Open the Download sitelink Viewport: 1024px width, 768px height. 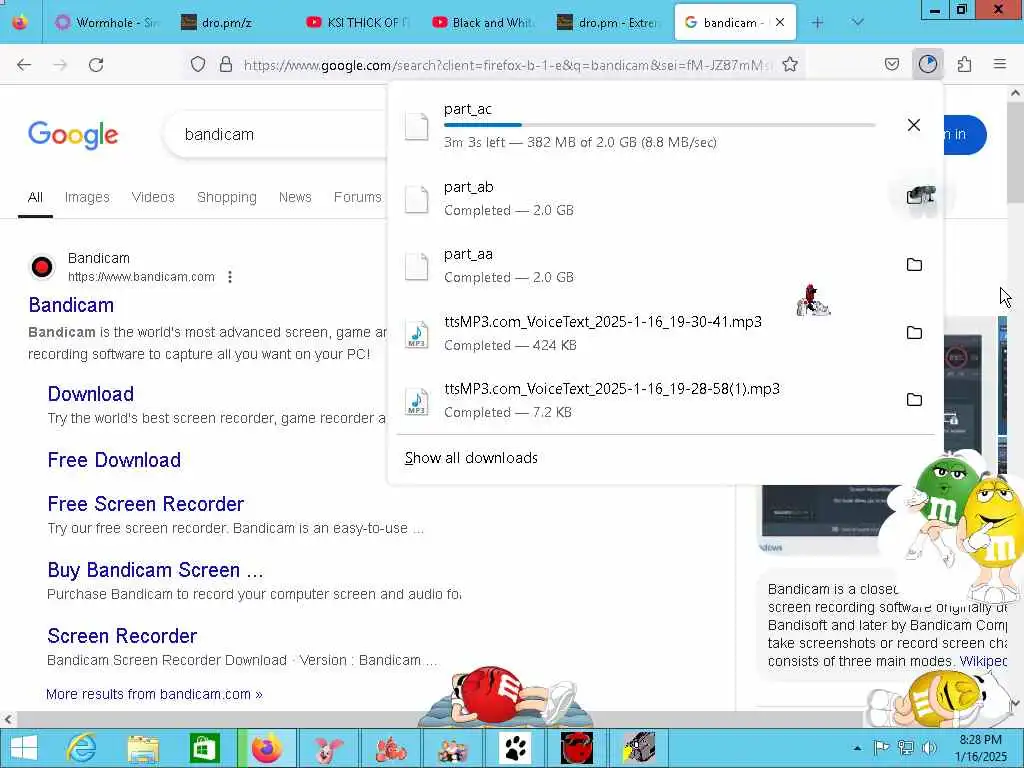point(91,394)
